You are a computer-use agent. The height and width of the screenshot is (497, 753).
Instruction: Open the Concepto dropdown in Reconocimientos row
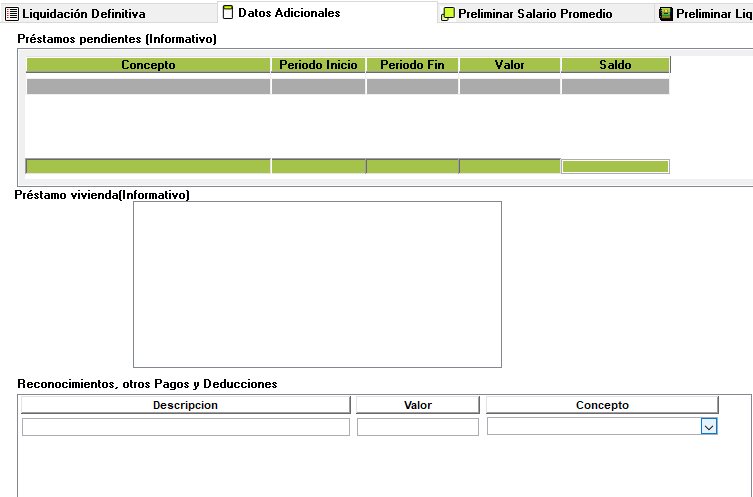[708, 426]
